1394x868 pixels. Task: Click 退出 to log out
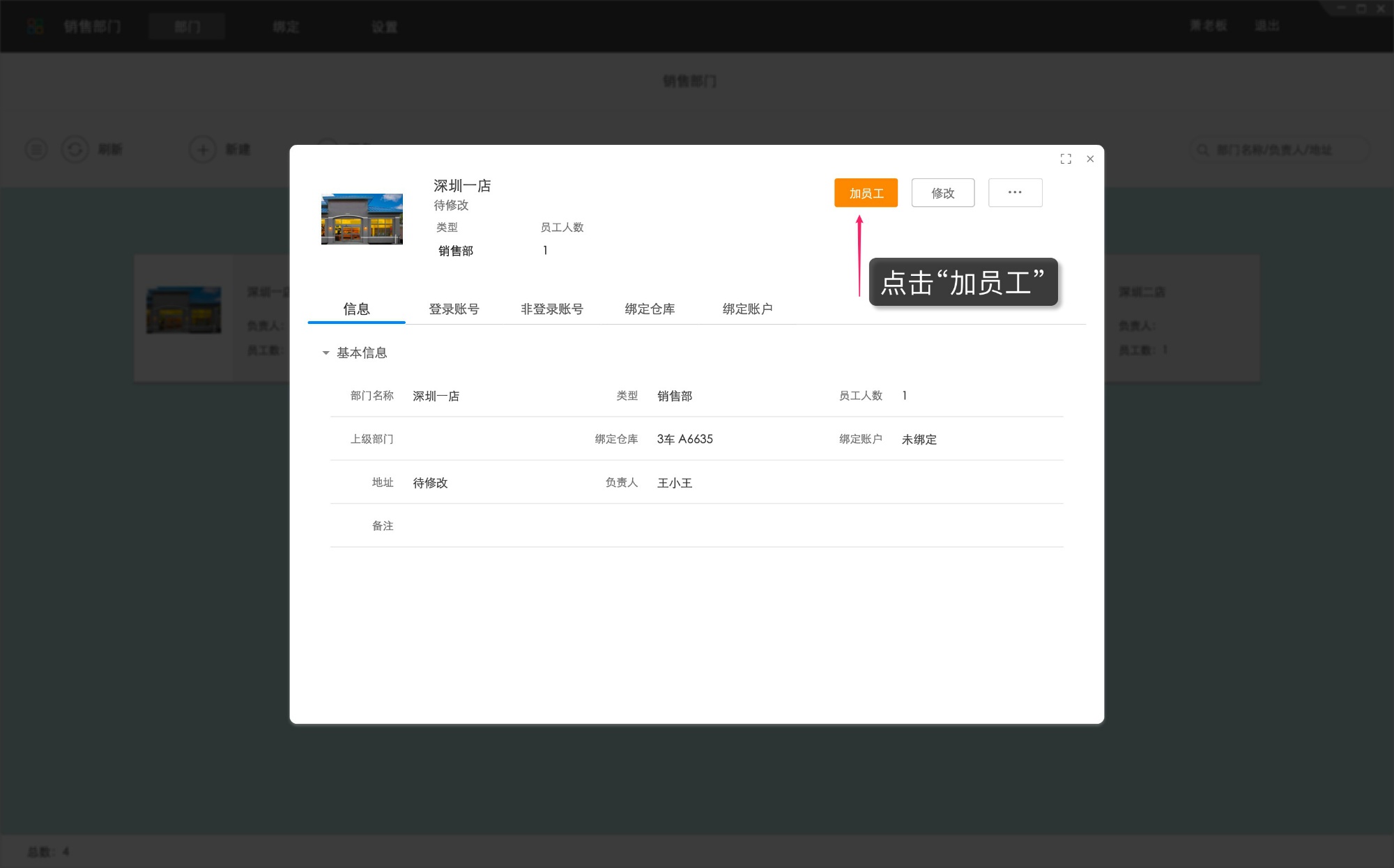(1269, 25)
